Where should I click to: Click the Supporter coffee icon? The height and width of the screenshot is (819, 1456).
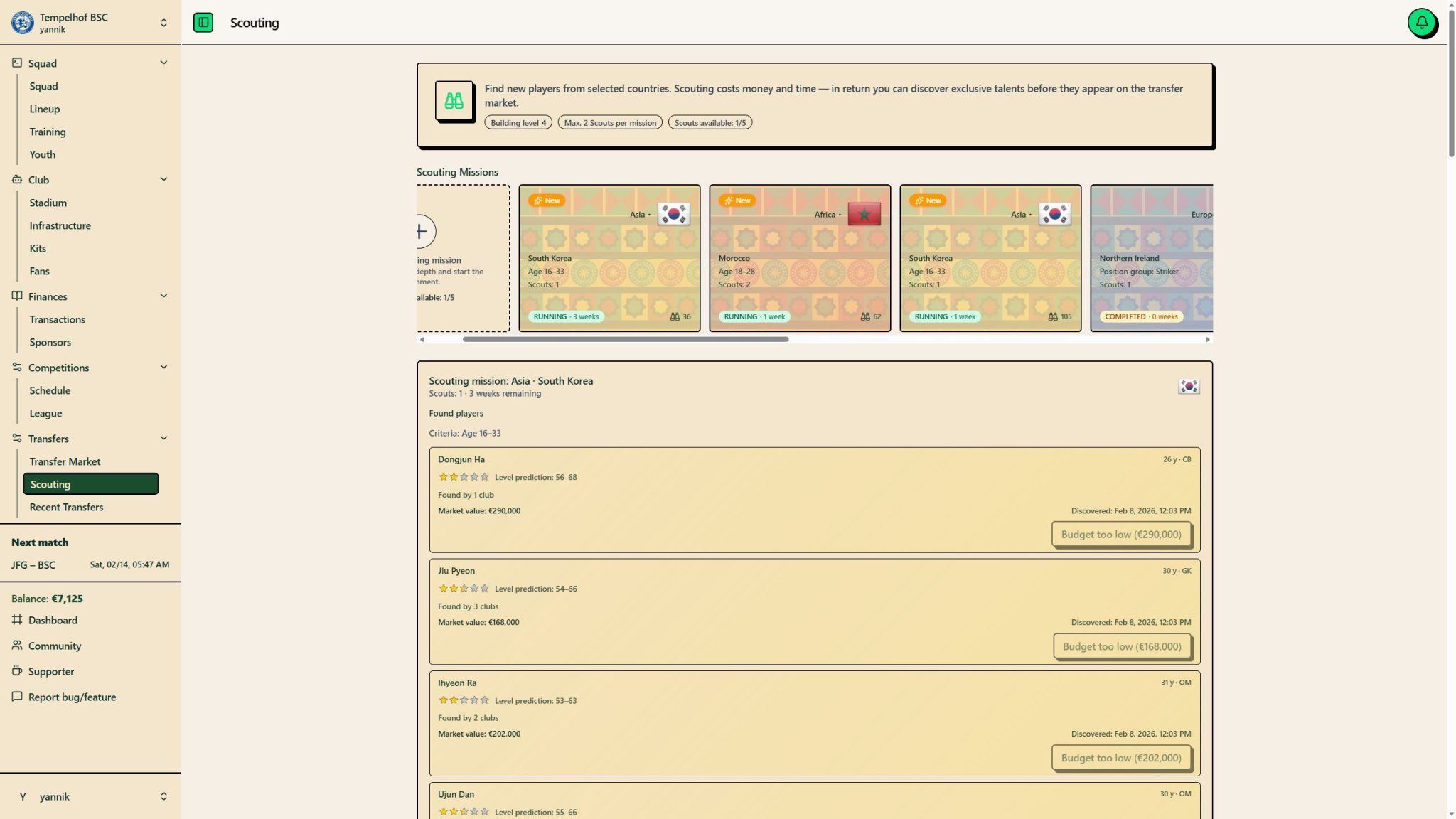(17, 671)
